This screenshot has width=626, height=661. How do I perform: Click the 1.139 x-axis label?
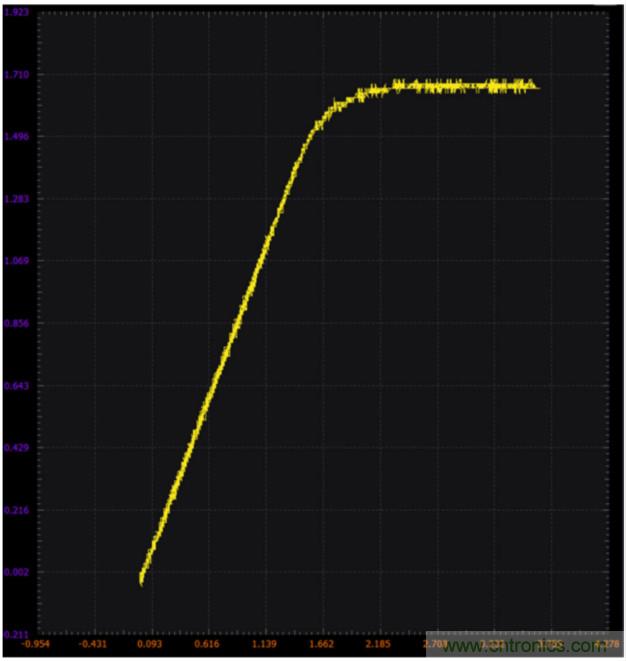(264, 645)
